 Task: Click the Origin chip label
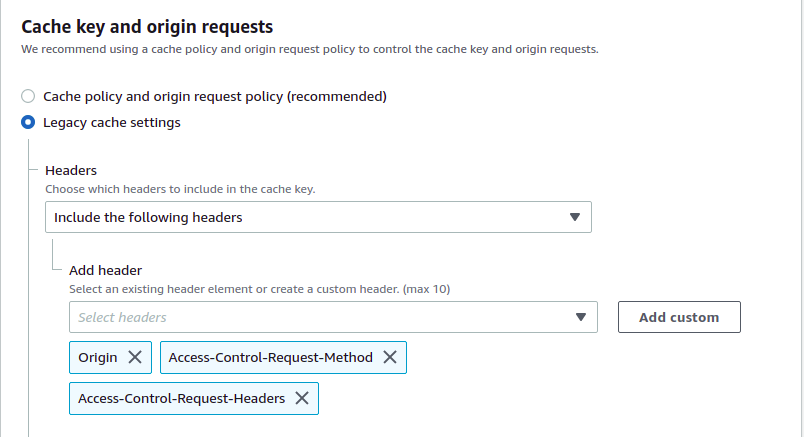coord(97,357)
